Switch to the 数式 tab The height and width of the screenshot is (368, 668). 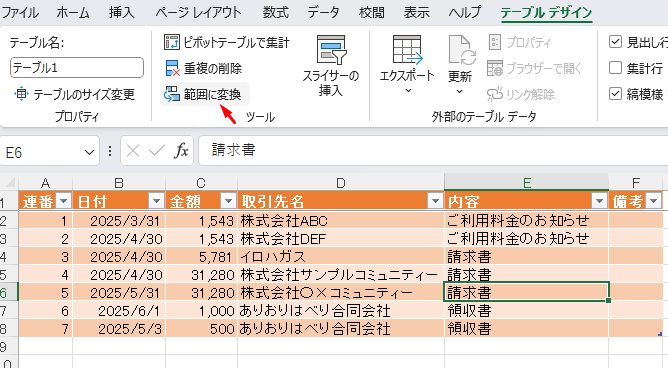click(x=276, y=12)
